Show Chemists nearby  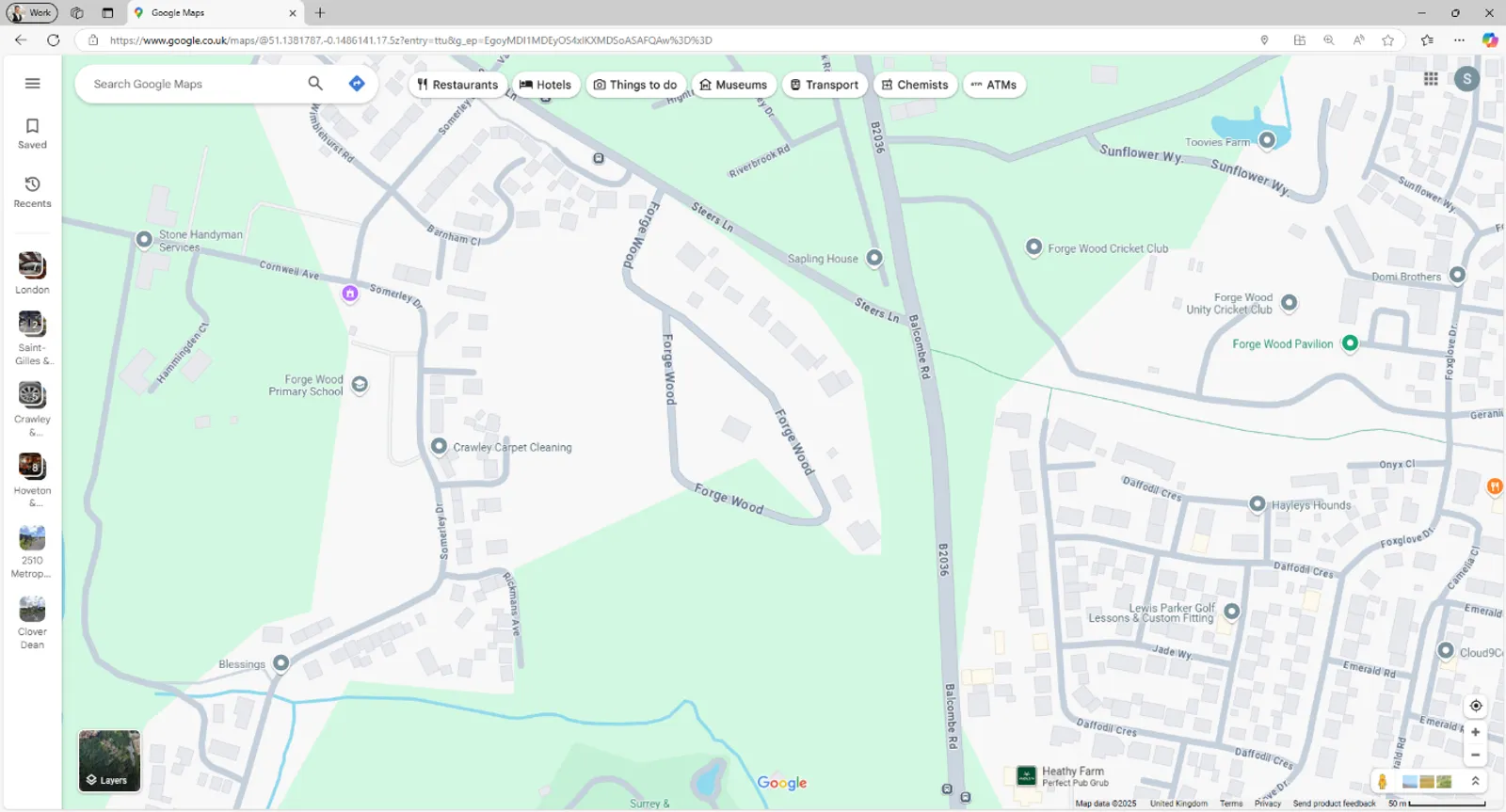pos(915,85)
